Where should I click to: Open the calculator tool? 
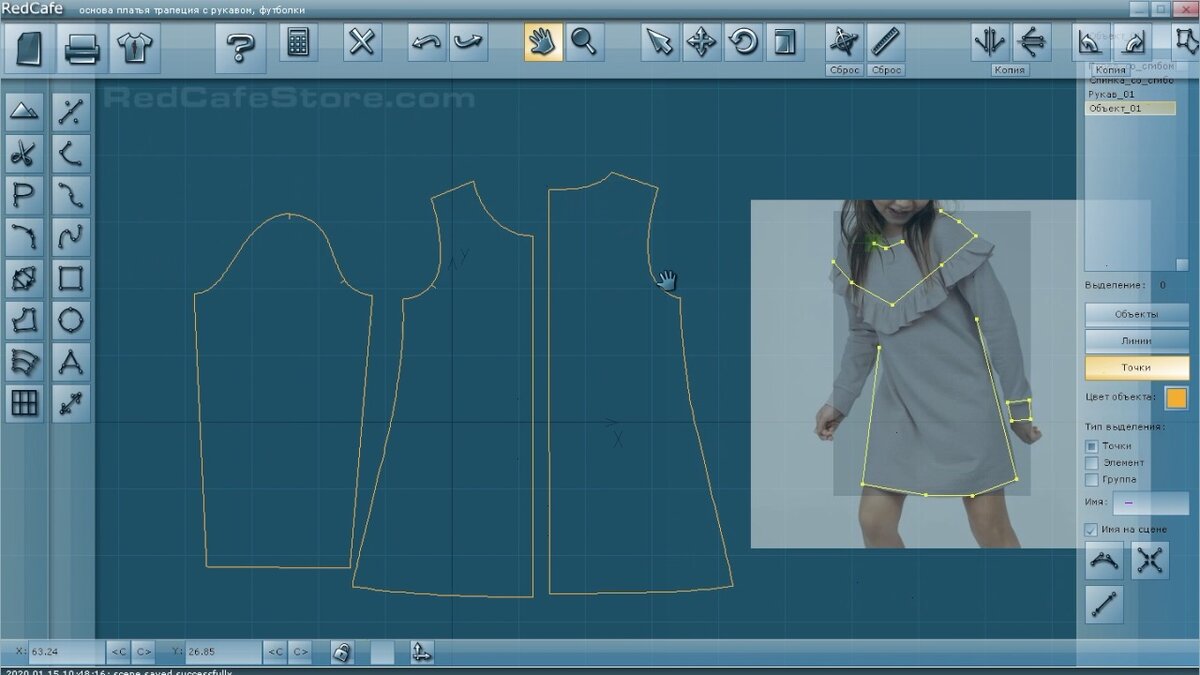(x=298, y=43)
